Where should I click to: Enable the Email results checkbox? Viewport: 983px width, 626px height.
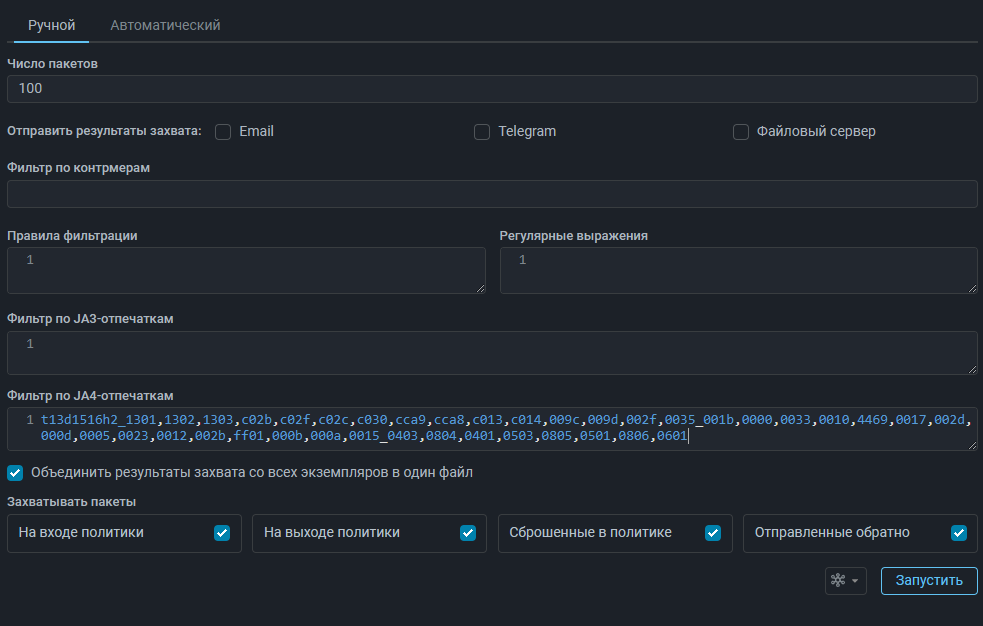(x=223, y=132)
